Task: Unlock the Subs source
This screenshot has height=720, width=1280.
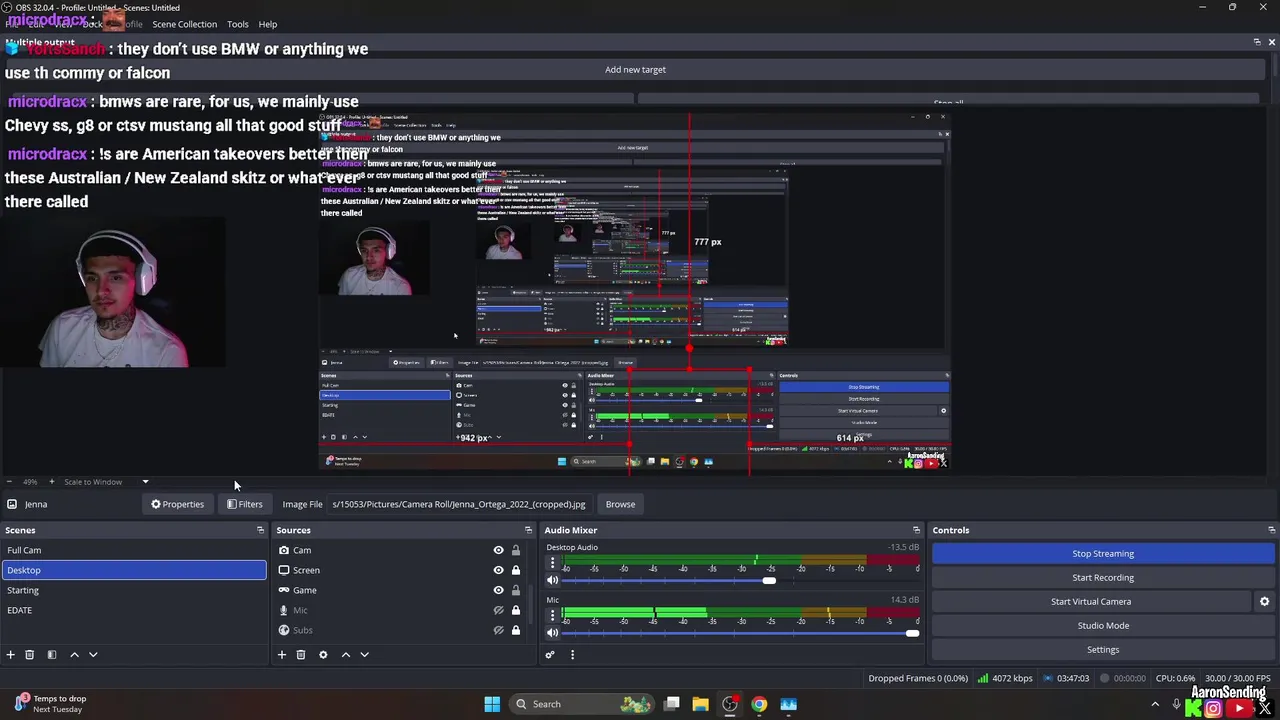Action: pyautogui.click(x=516, y=630)
